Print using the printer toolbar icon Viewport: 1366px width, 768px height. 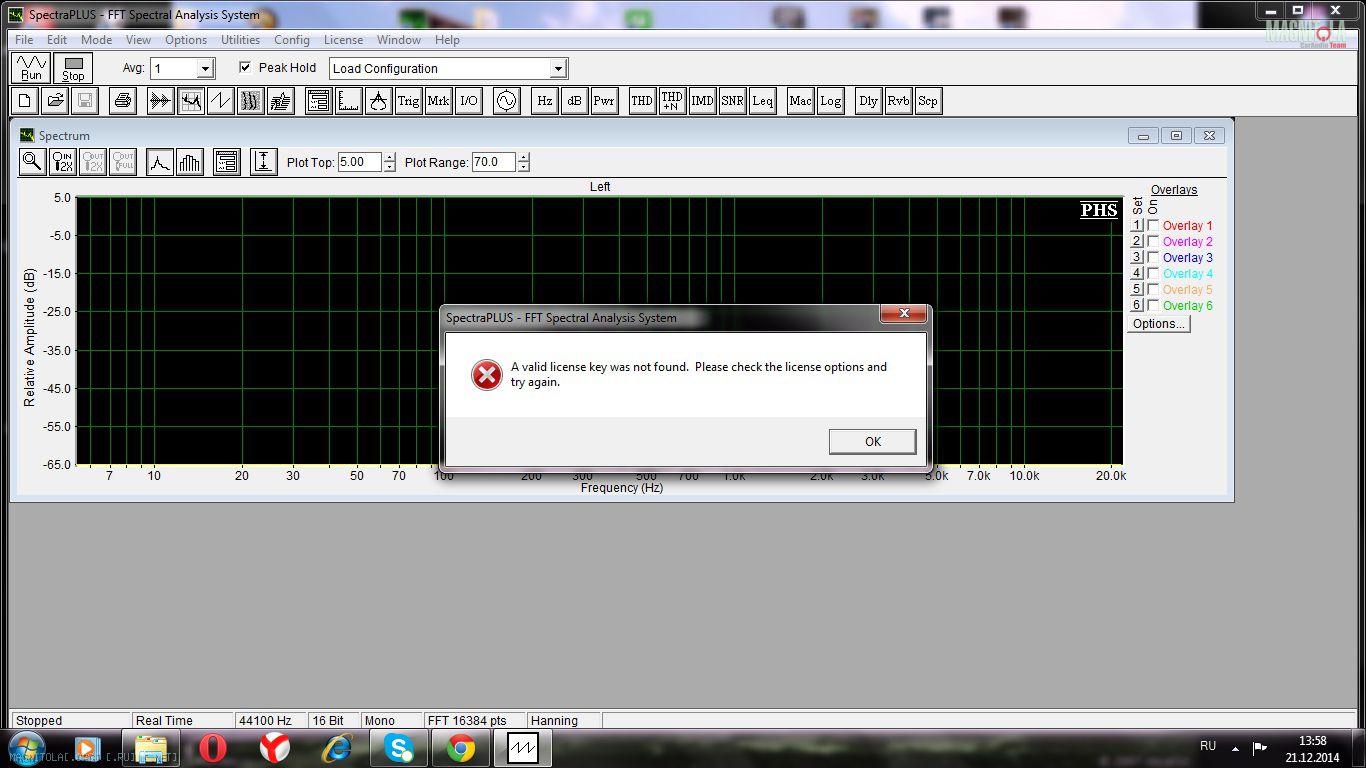pyautogui.click(x=123, y=101)
